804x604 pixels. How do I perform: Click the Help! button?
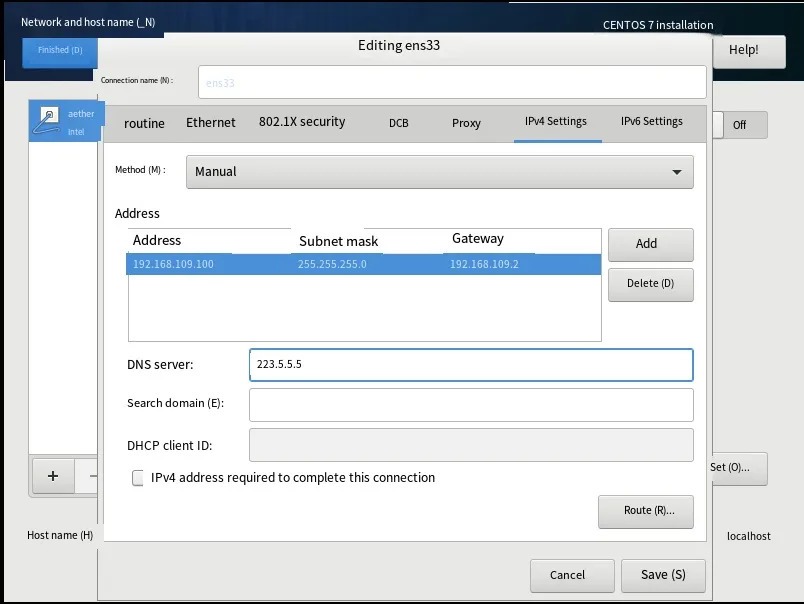(743, 50)
